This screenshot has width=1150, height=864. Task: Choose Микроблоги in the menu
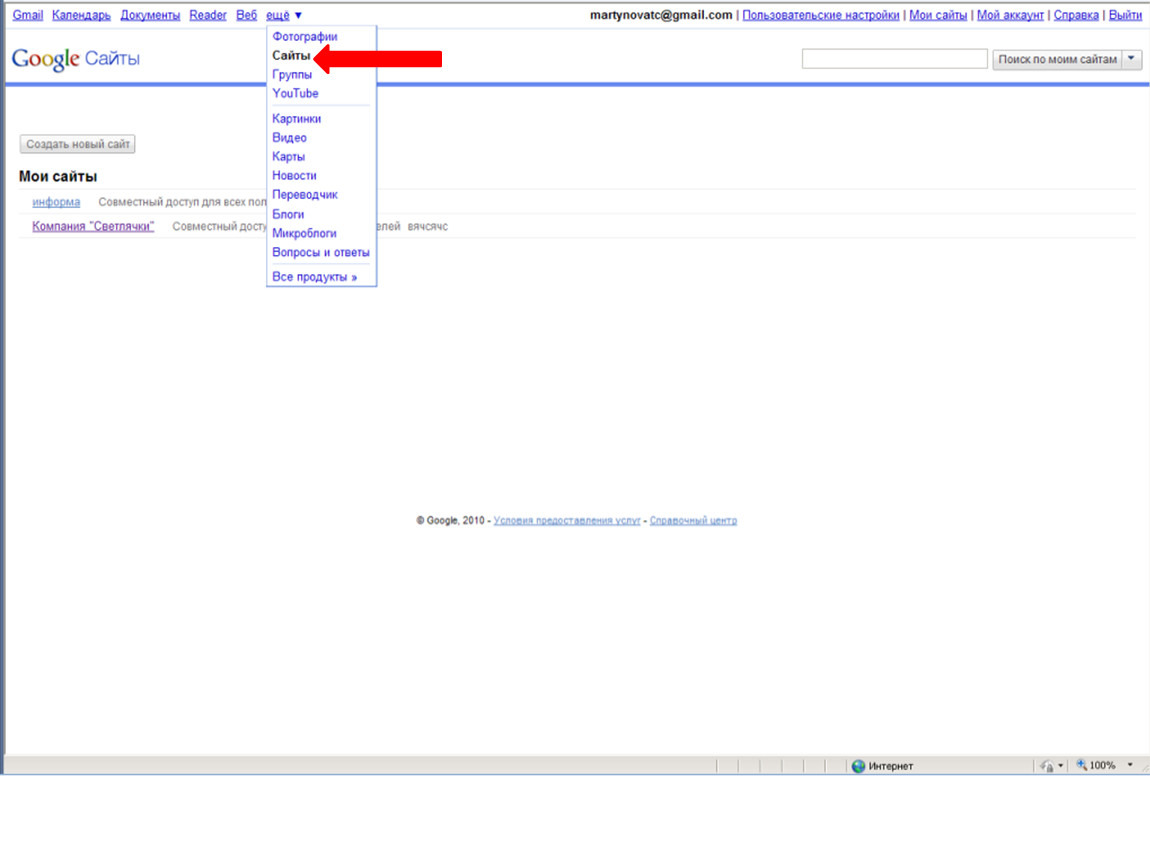304,233
